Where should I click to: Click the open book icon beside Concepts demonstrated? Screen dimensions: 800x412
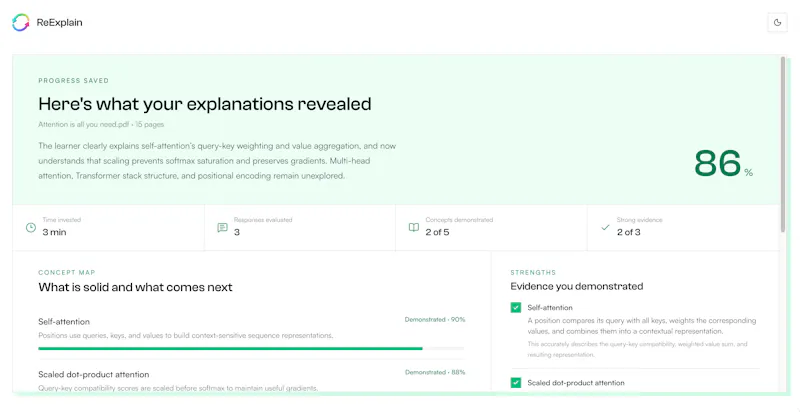414,227
